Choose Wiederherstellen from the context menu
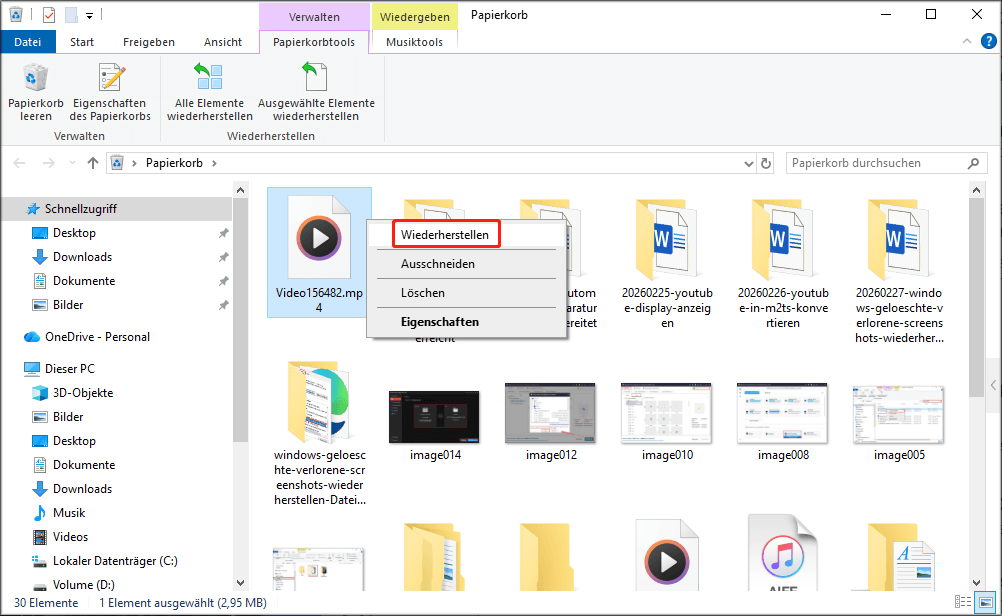Viewport: 1002px width, 616px height. pos(444,233)
